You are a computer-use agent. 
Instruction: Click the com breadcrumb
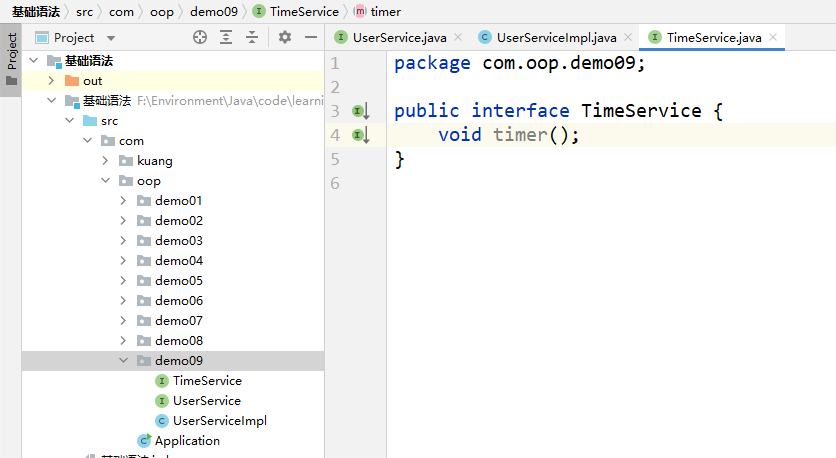122,12
